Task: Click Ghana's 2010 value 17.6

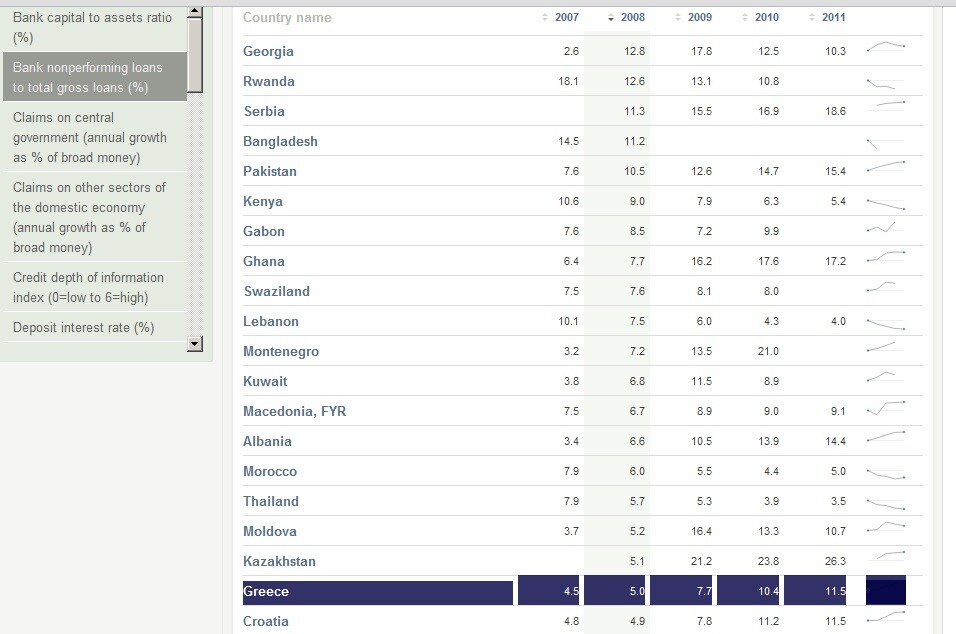Action: click(x=768, y=261)
